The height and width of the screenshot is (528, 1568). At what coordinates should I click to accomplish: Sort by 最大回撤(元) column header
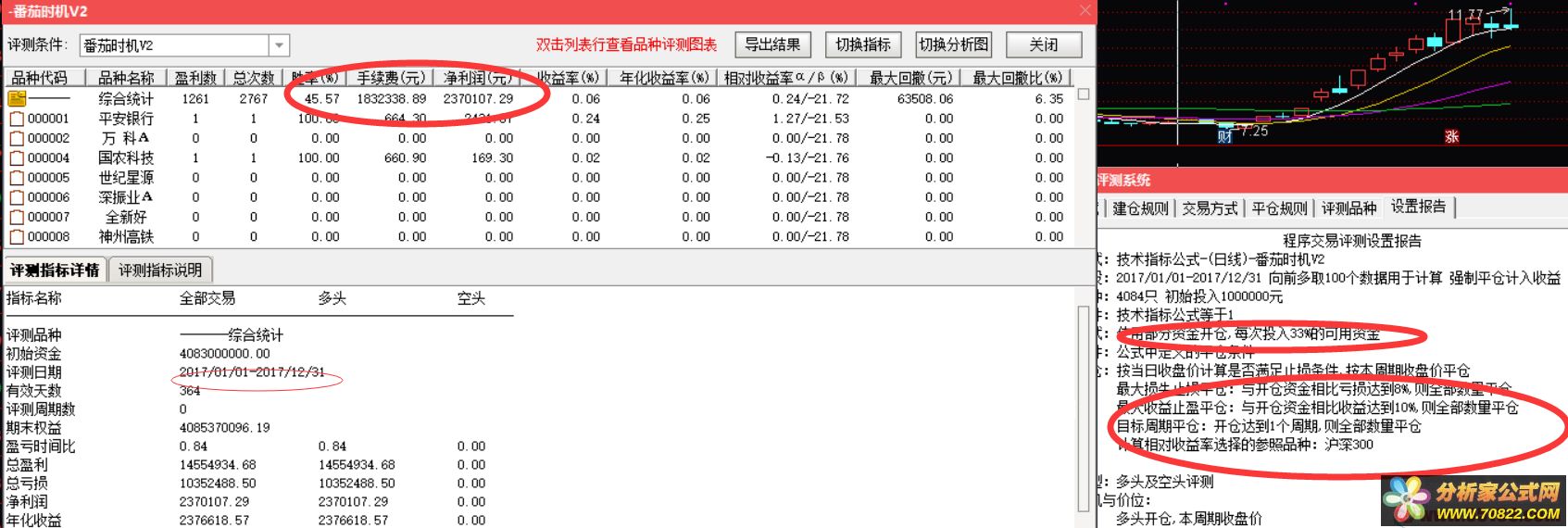coord(910,78)
